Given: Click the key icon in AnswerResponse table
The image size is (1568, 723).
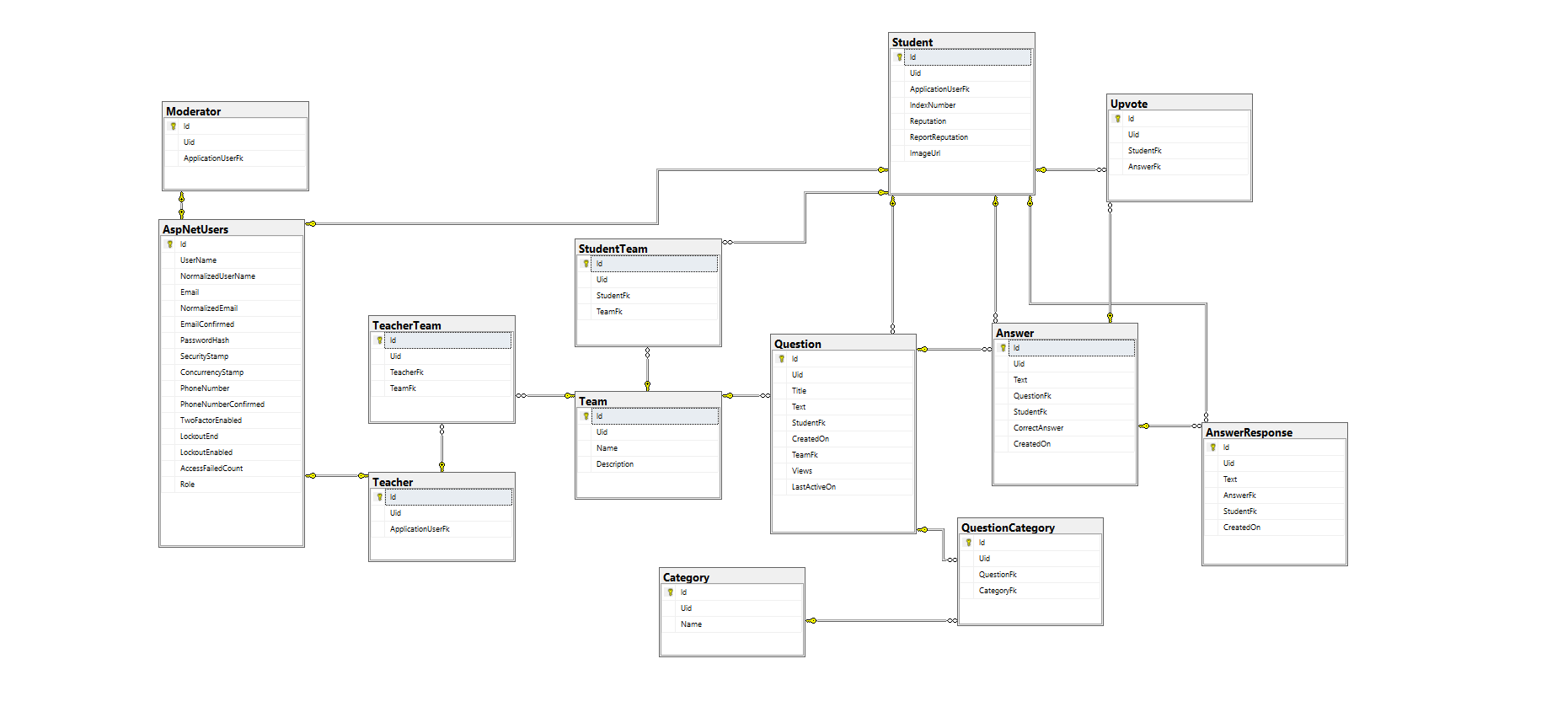Looking at the screenshot, I should coord(1212,447).
